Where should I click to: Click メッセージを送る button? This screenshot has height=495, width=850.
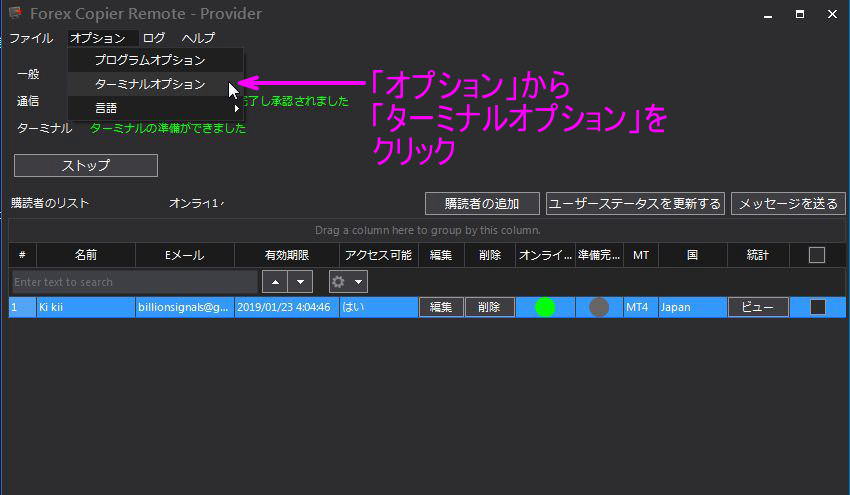coord(788,204)
